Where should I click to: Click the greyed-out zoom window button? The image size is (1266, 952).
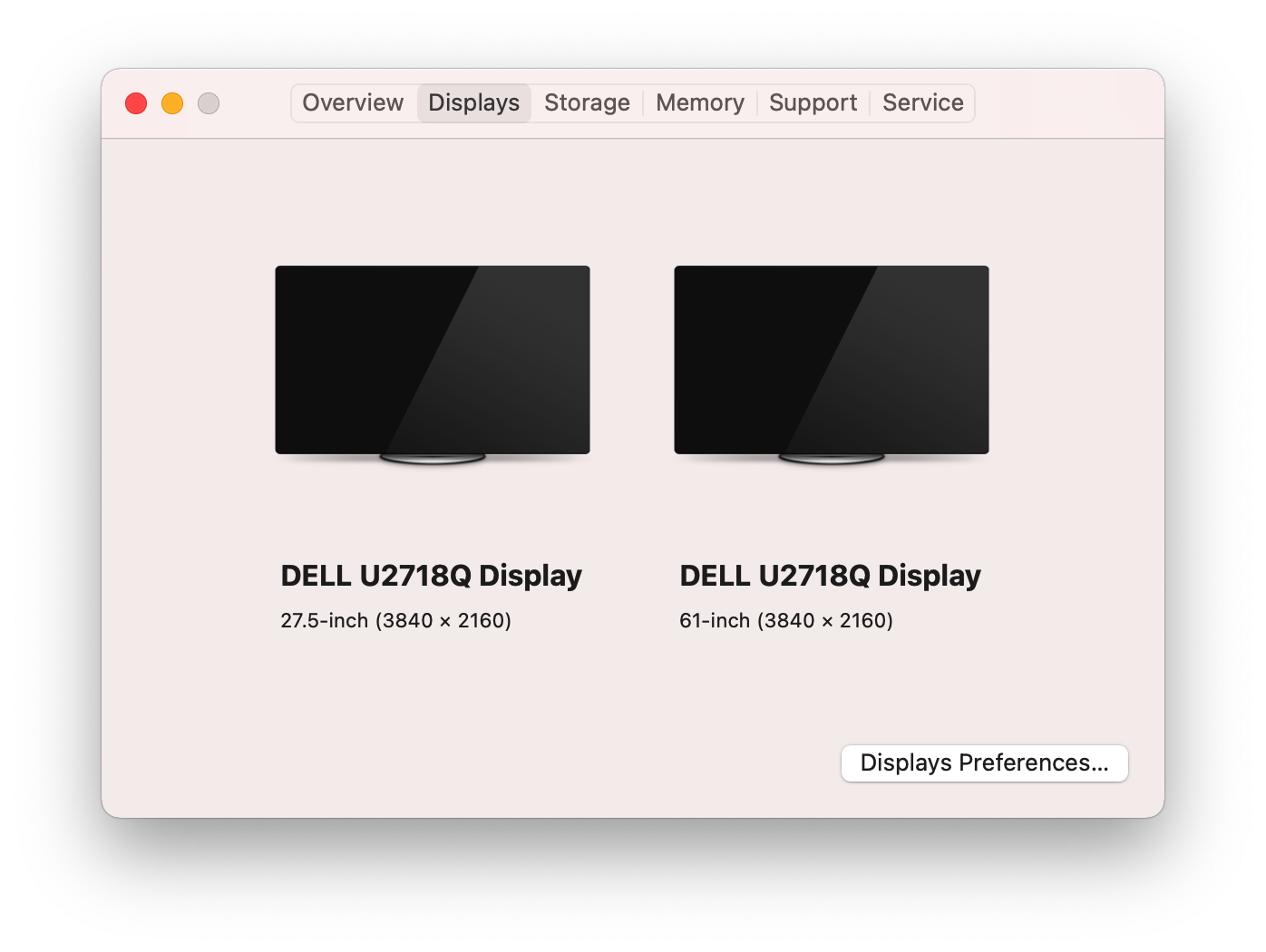click(209, 103)
